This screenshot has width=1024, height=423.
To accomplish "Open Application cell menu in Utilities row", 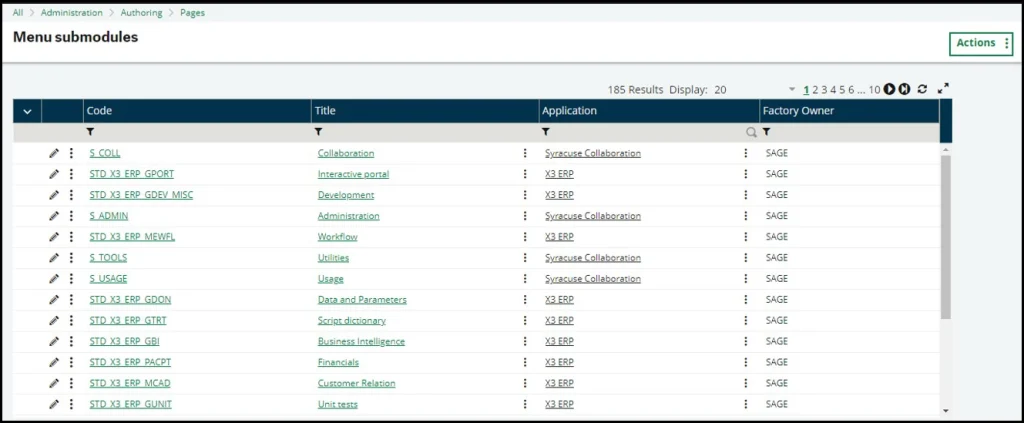I will pyautogui.click(x=745, y=258).
